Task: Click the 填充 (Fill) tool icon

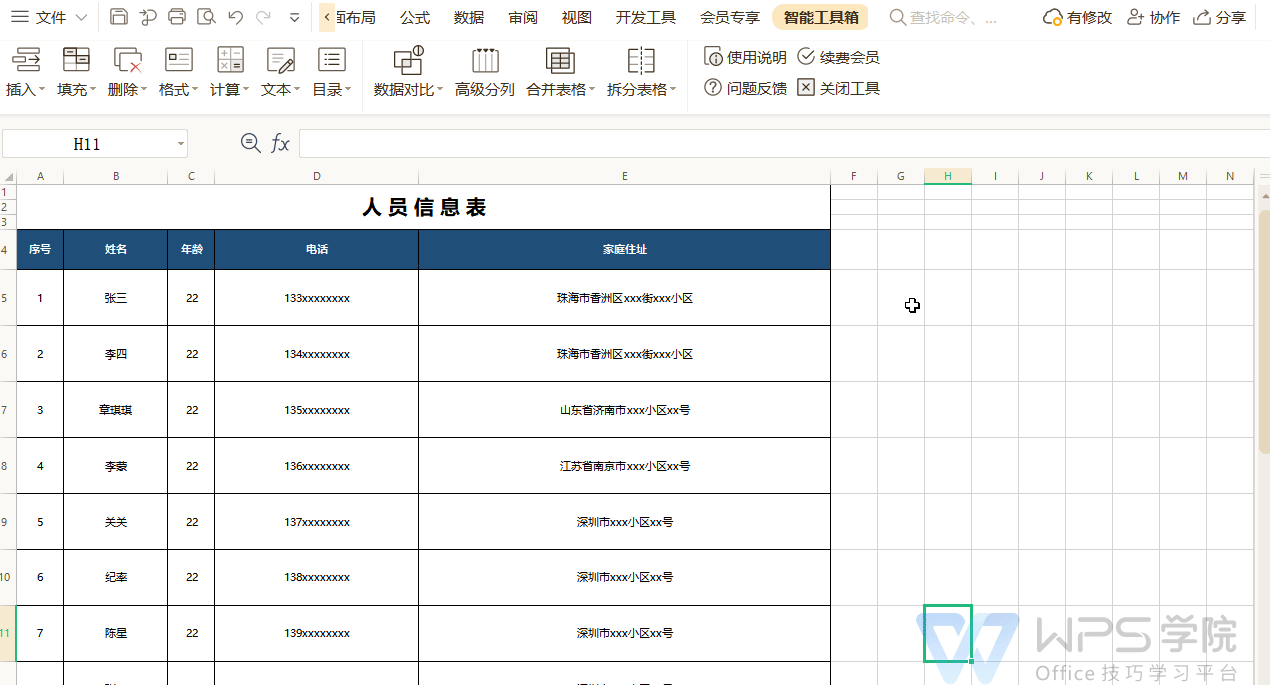Action: coord(76,60)
